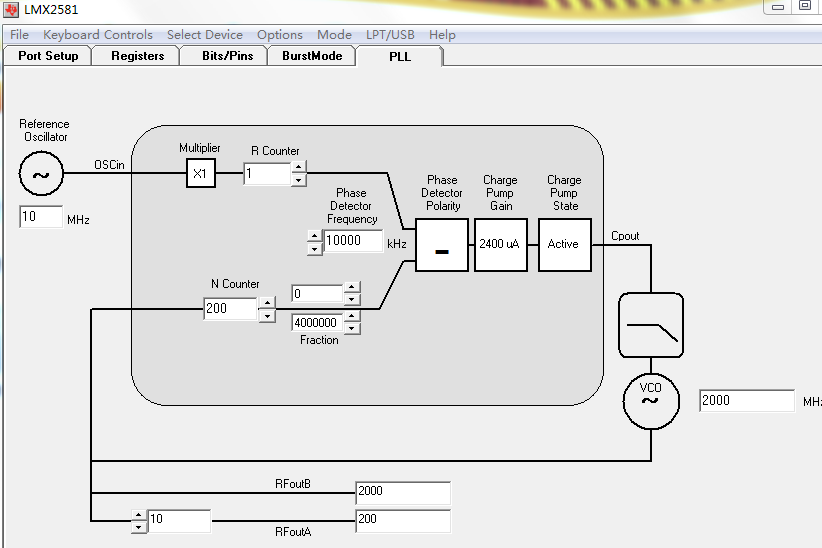Increase the fraction numerator value
Image resolution: width=822 pixels, height=548 pixels.
click(352, 287)
